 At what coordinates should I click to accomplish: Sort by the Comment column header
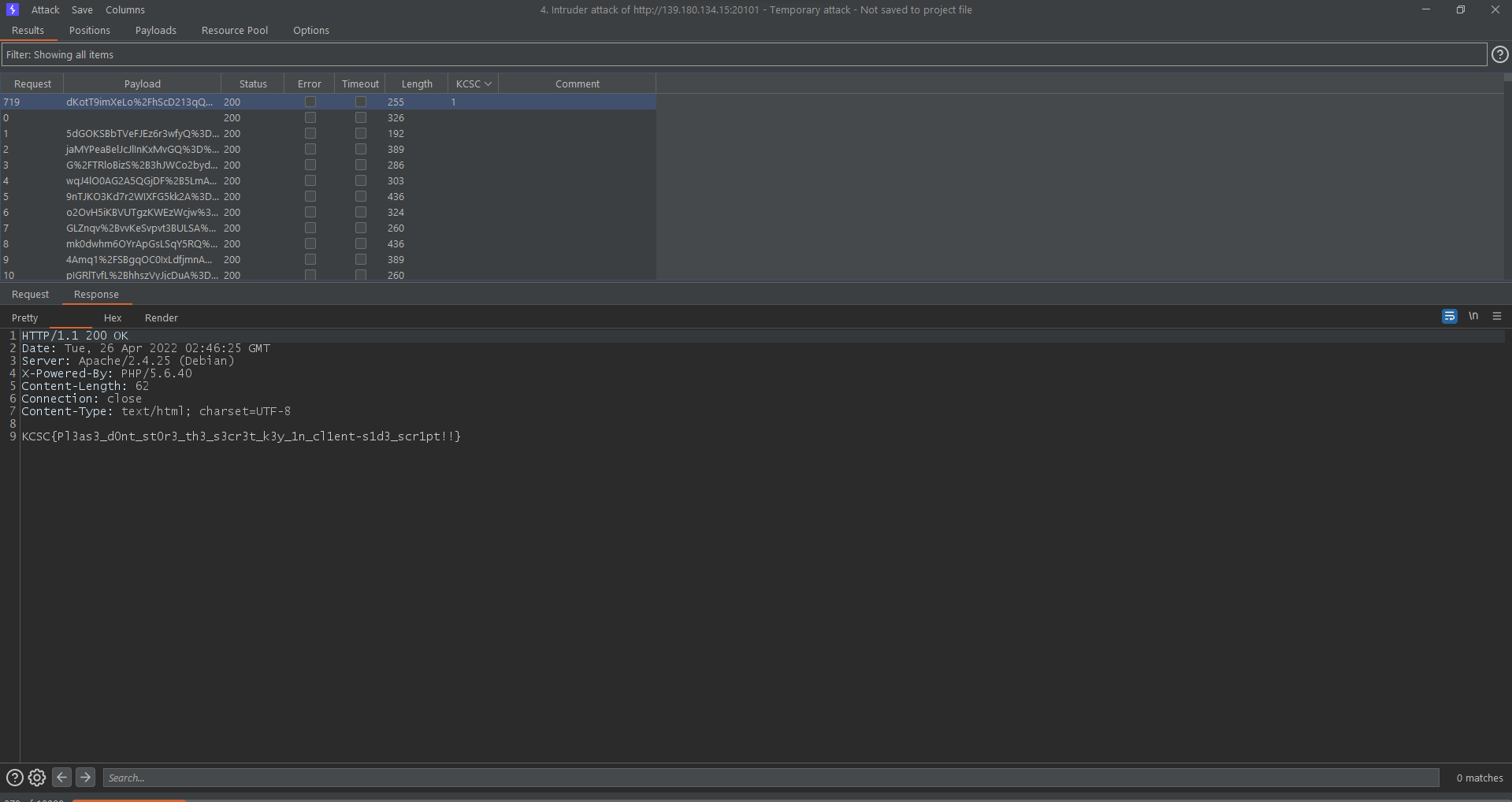[578, 84]
